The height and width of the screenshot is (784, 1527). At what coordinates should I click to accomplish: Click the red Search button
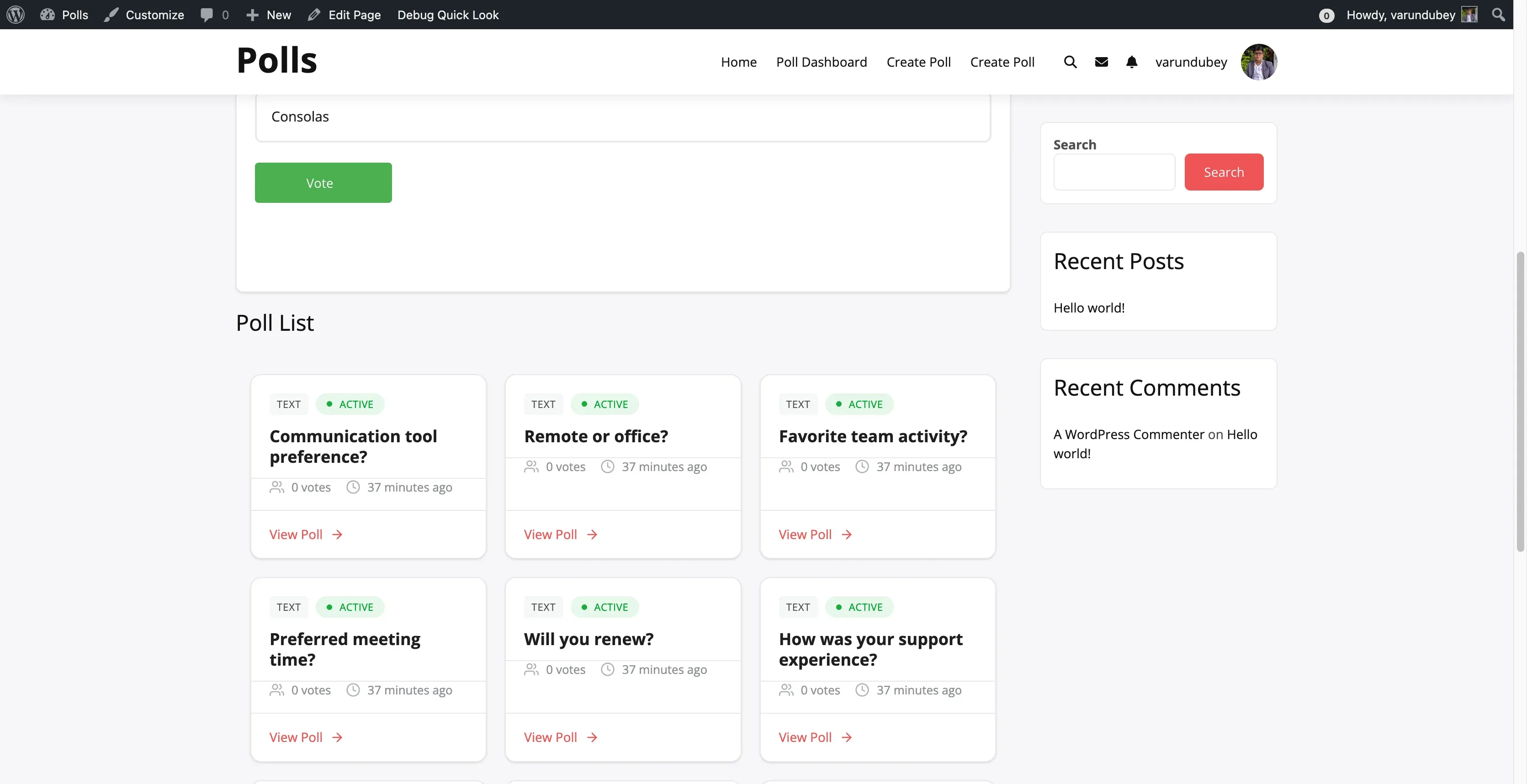[x=1224, y=172]
